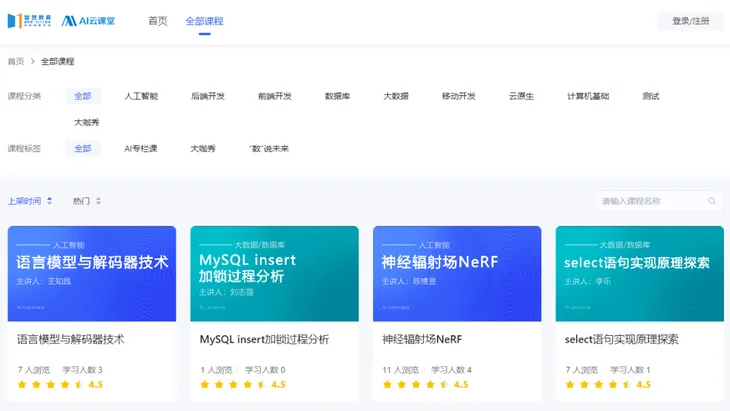Click the breadcrumb chevron separator icon
This screenshot has width=730, height=411.
coord(33,61)
